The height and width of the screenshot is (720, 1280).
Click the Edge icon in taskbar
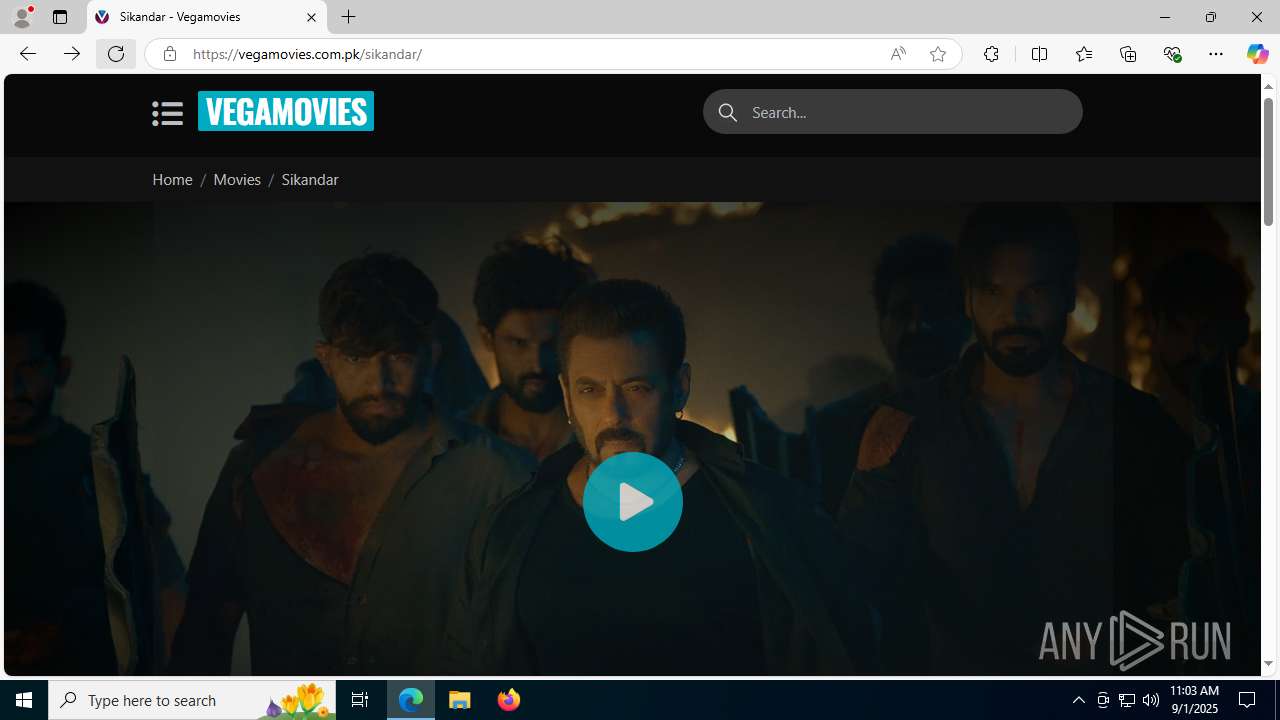coord(411,700)
